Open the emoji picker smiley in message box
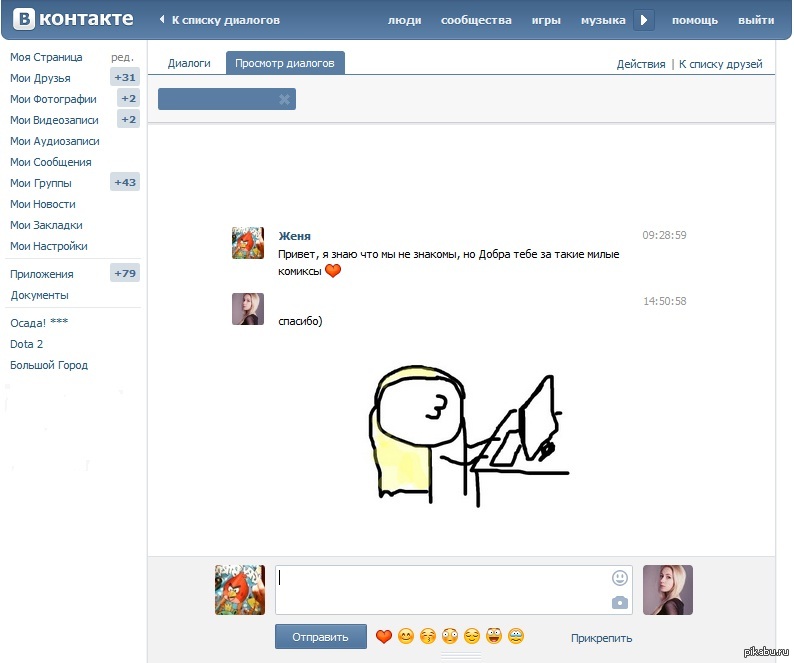 (620, 578)
